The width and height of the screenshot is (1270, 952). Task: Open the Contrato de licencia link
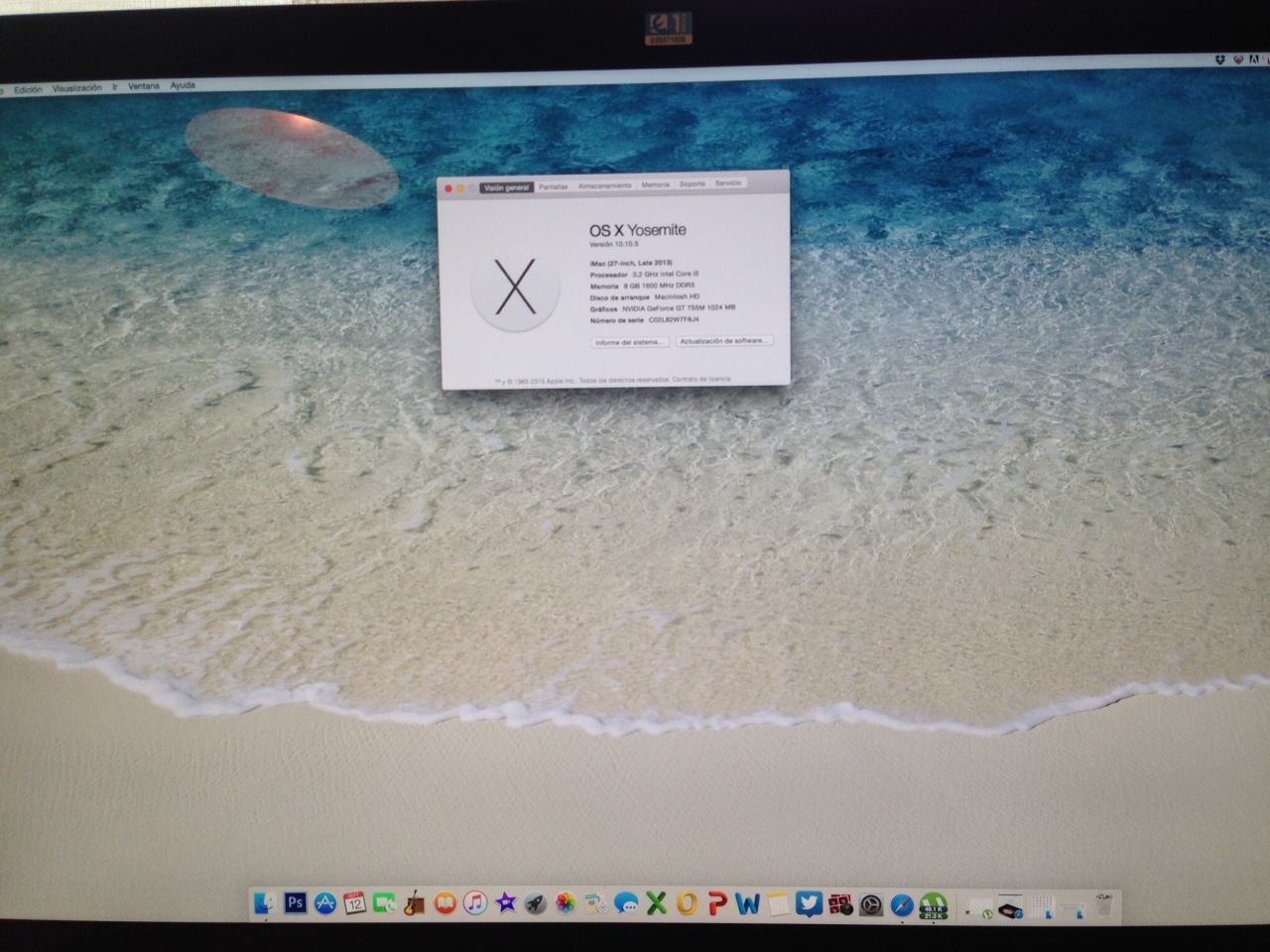coord(701,379)
